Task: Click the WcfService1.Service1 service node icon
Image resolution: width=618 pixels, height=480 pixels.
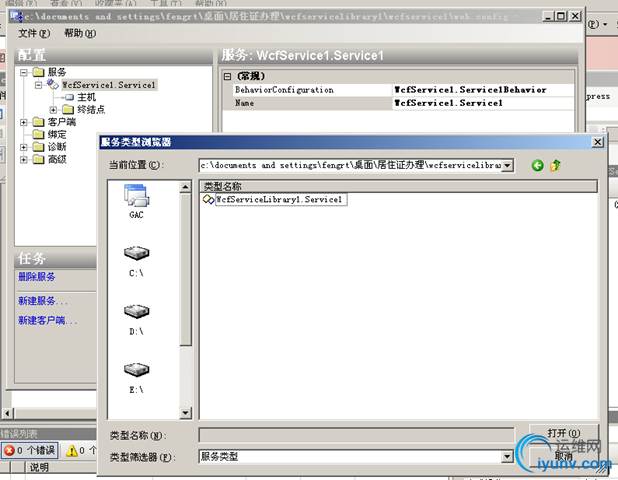Action: tap(53, 84)
